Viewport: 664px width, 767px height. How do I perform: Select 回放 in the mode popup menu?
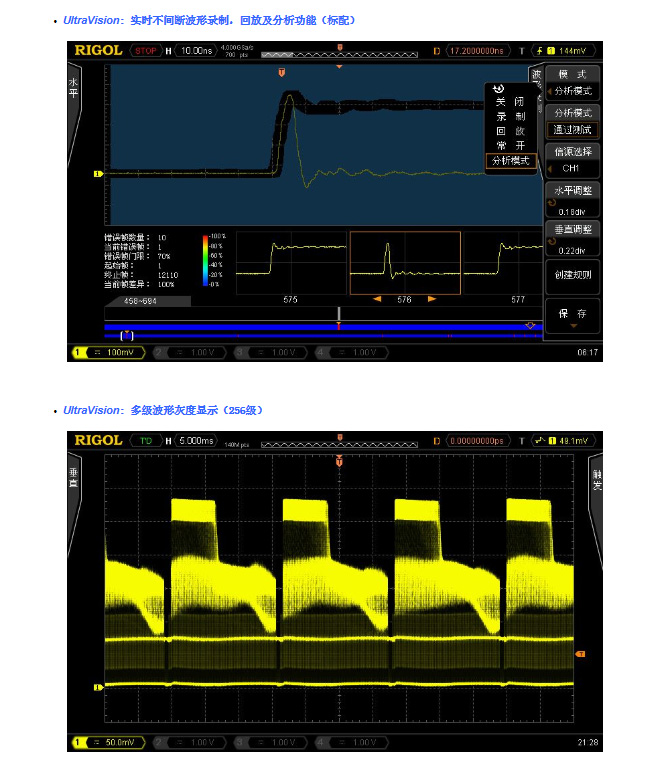click(x=510, y=130)
